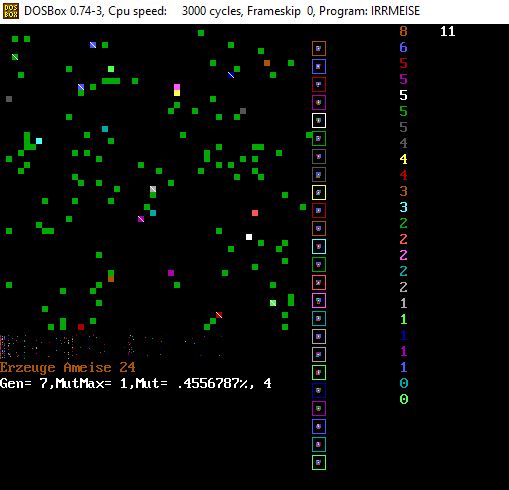Click the yellow score number 4
Screen dimensions: 509x490
click(x=403, y=159)
